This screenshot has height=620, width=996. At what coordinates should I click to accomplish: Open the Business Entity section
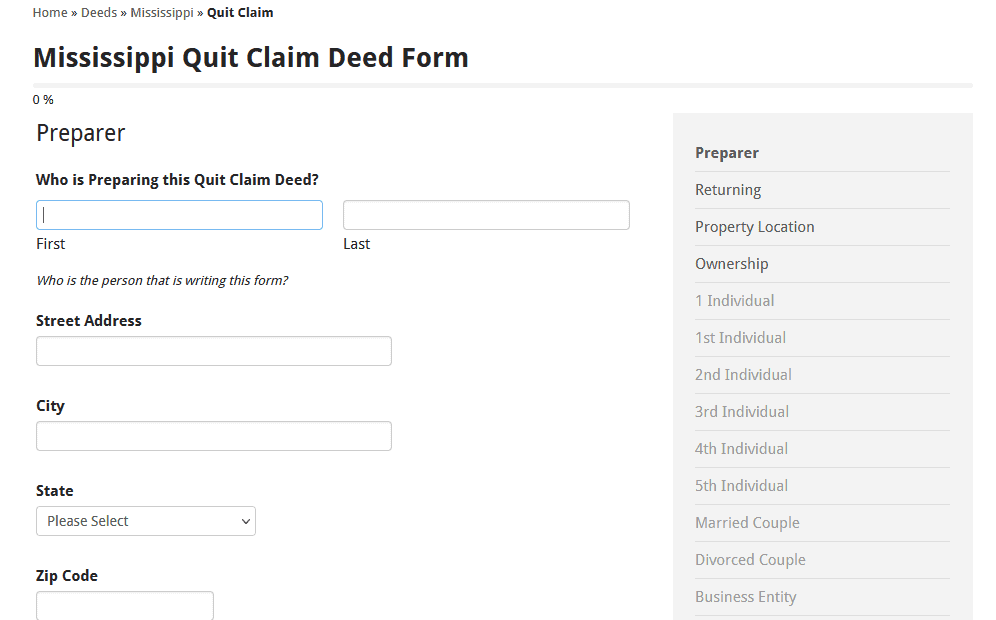pyautogui.click(x=745, y=596)
